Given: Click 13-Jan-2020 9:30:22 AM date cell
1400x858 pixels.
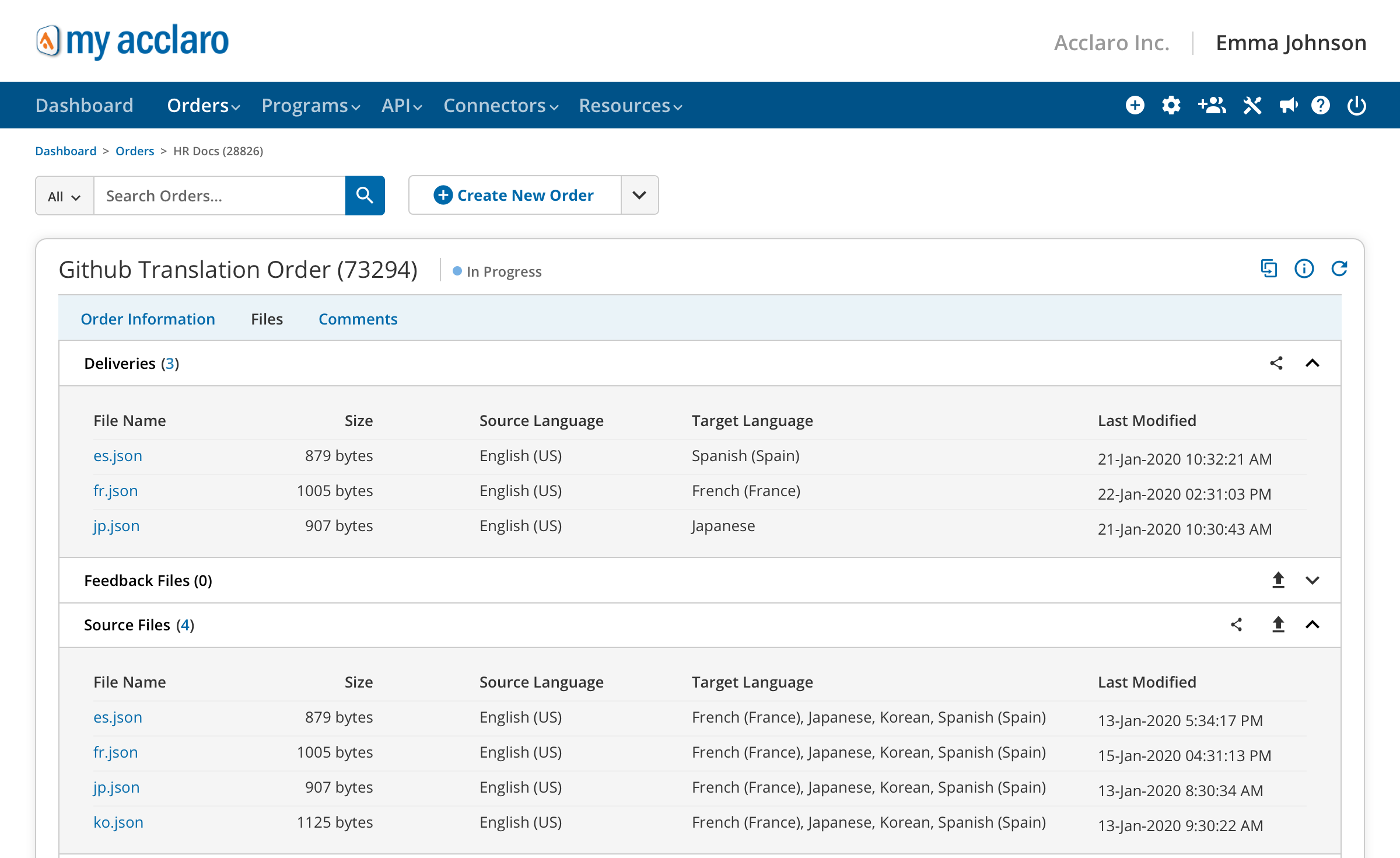Looking at the screenshot, I should (1180, 826).
